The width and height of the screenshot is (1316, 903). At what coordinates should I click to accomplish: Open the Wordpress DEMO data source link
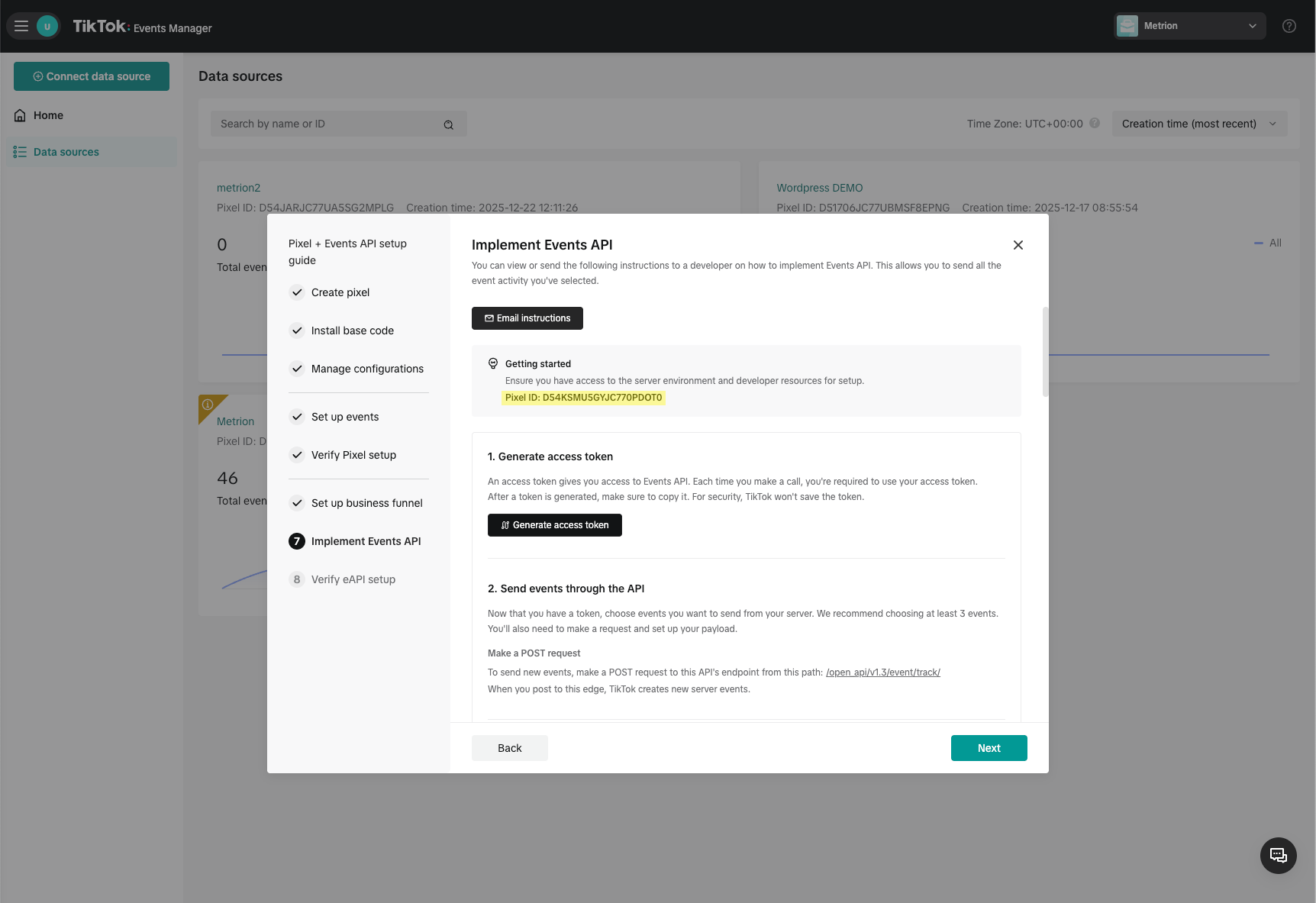point(820,188)
